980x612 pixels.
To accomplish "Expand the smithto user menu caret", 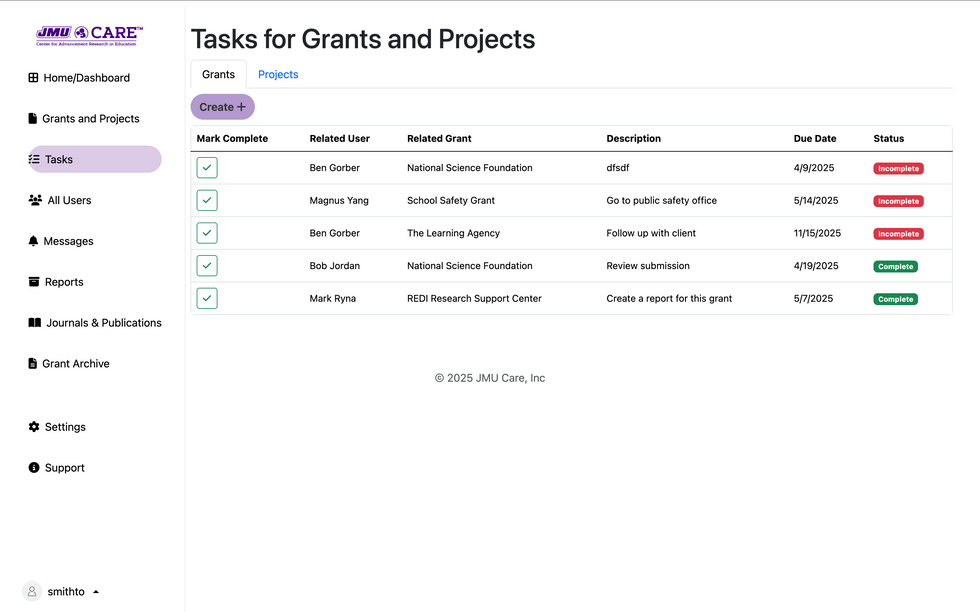I will (96, 592).
